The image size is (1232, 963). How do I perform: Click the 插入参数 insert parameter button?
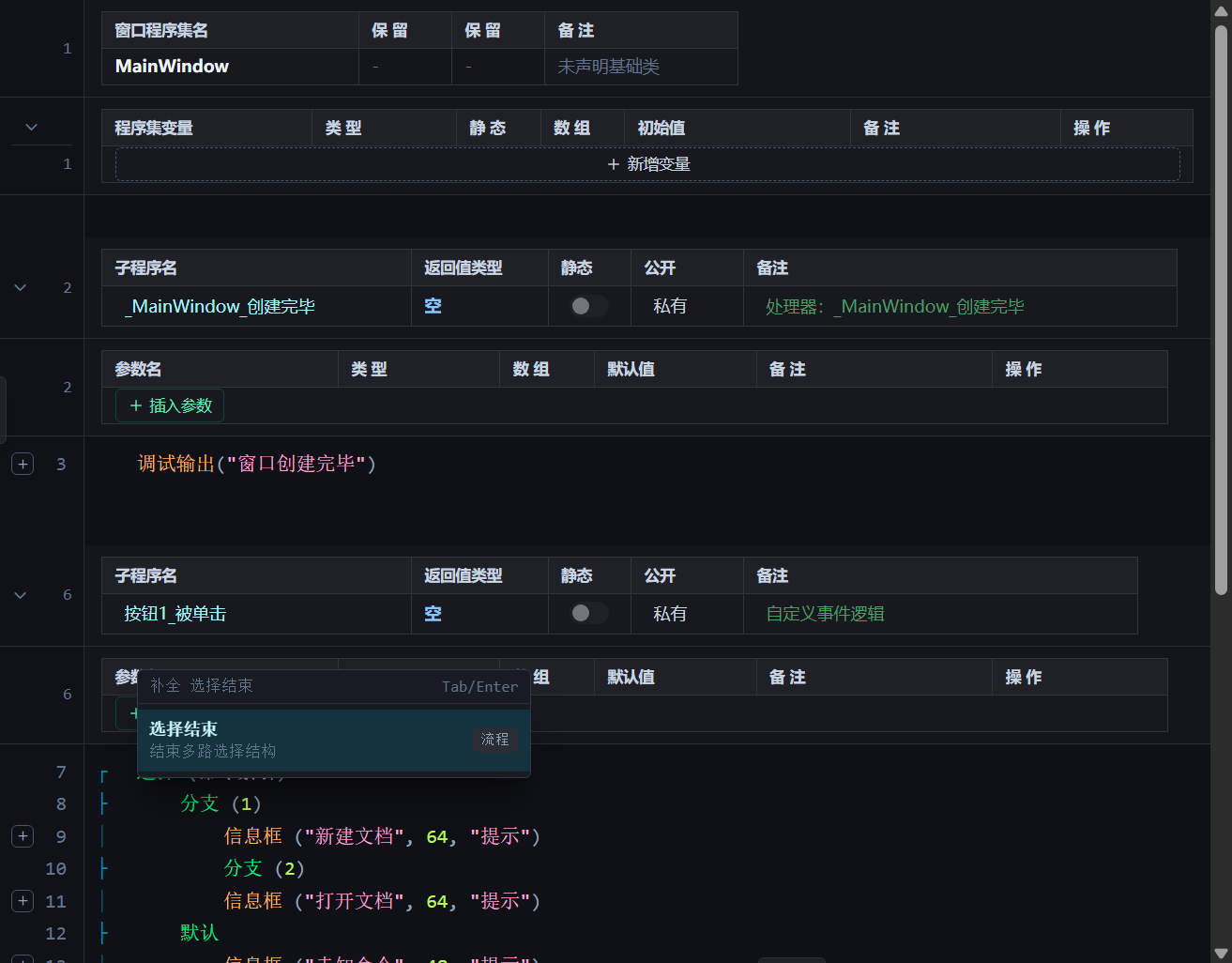tap(170, 405)
